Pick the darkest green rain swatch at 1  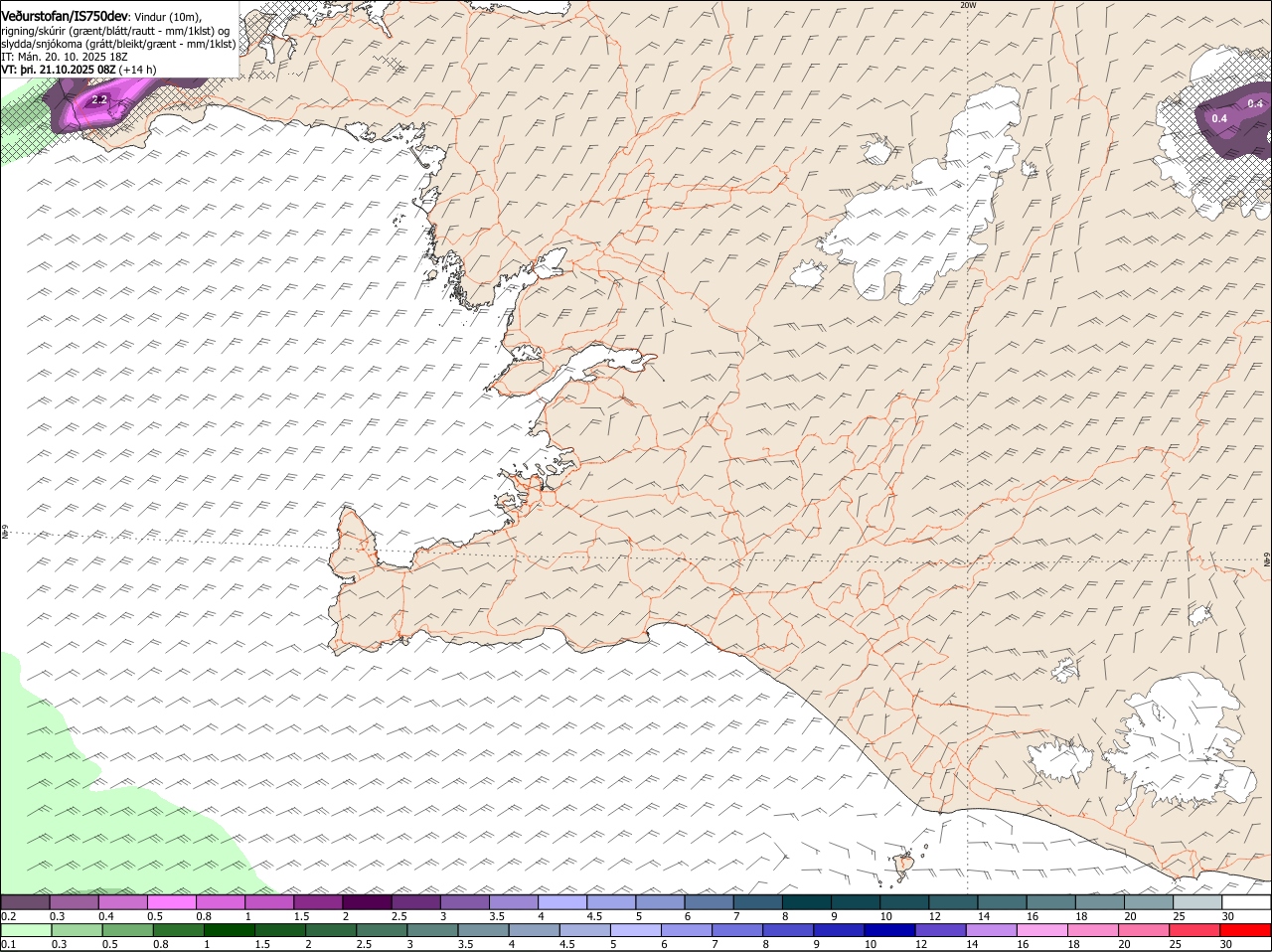[x=230, y=930]
